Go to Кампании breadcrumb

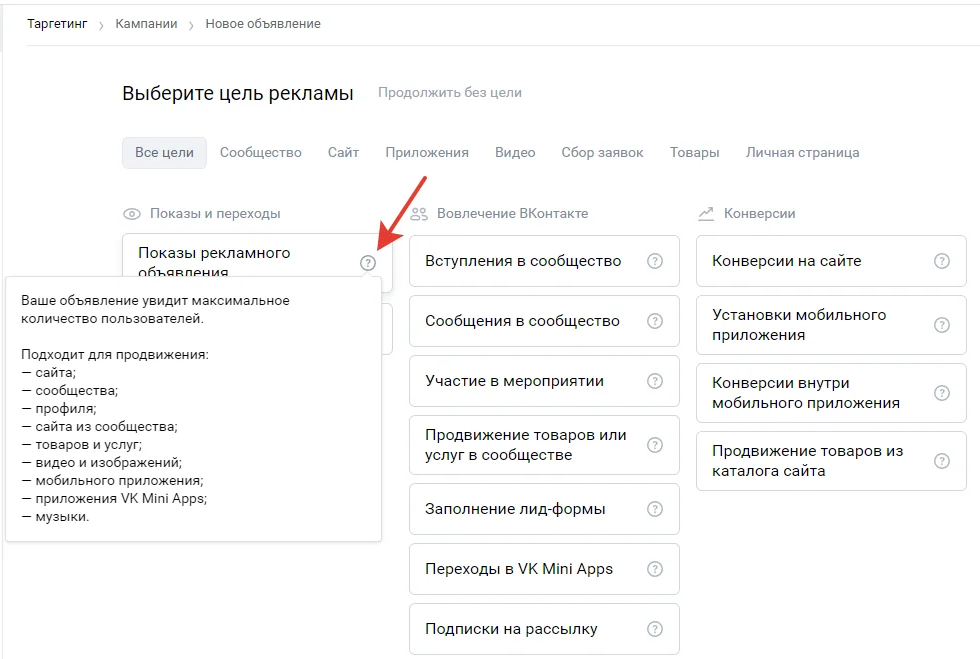146,24
